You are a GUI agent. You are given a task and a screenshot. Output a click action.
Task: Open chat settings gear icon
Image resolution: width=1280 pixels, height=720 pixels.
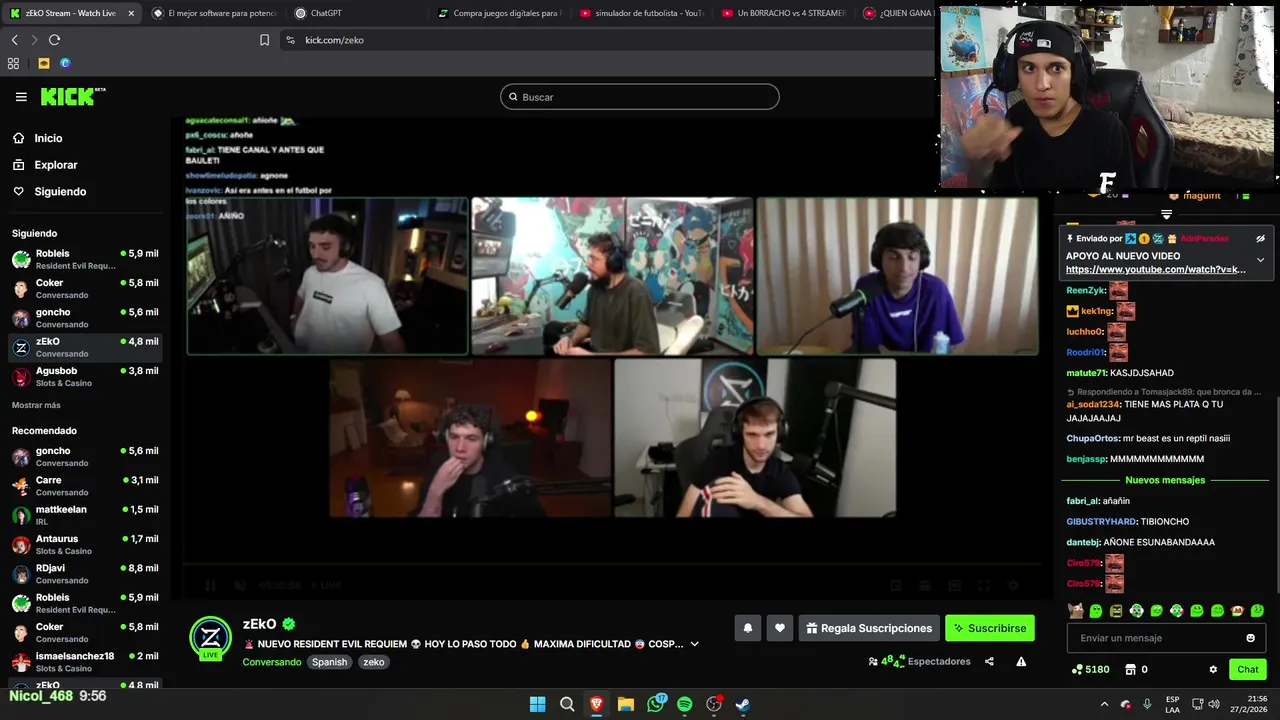pyautogui.click(x=1213, y=669)
